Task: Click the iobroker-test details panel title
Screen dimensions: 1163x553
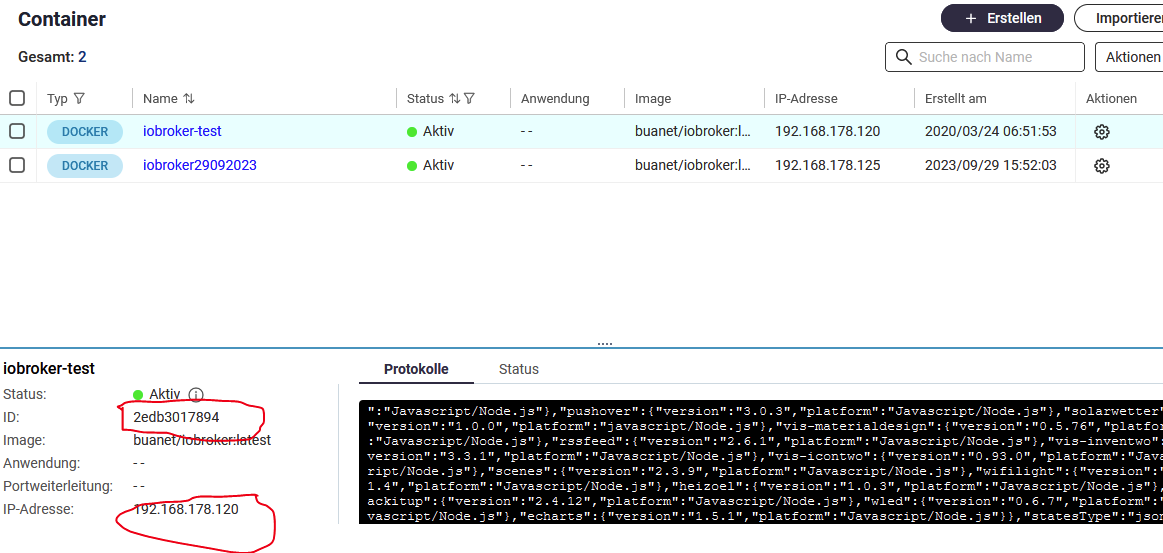Action: click(x=49, y=368)
